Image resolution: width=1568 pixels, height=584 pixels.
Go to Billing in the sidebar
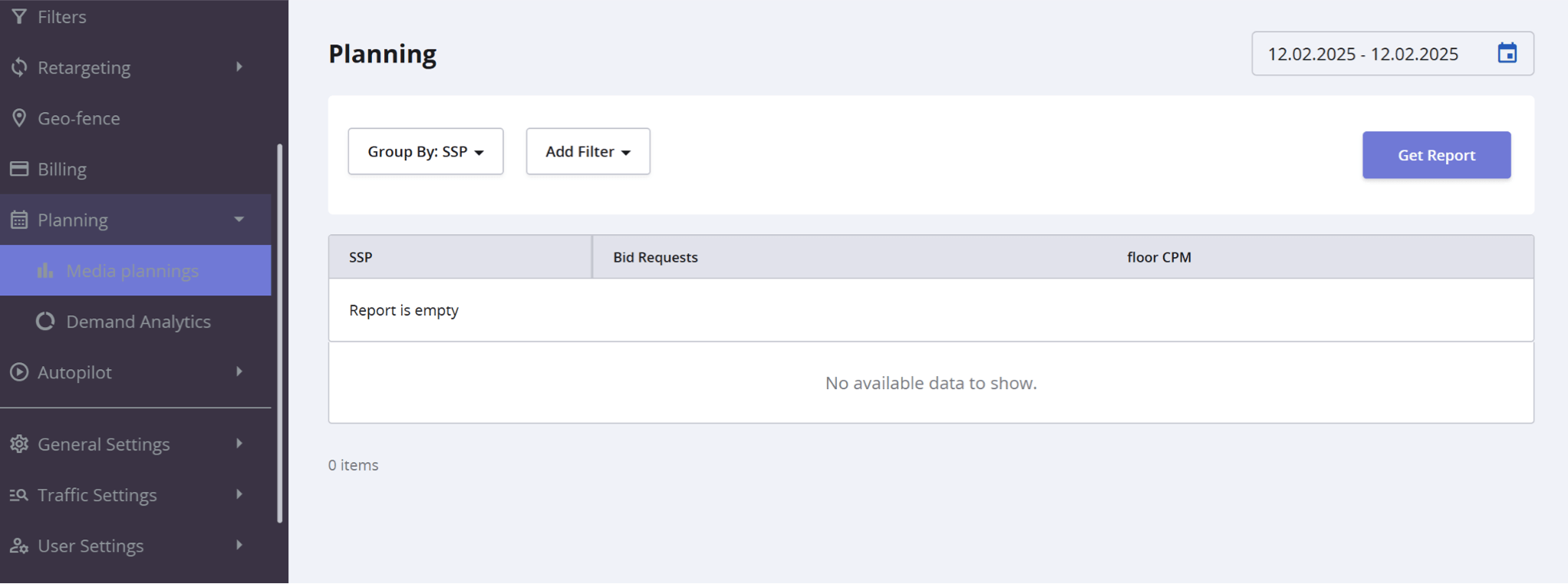[x=136, y=169]
